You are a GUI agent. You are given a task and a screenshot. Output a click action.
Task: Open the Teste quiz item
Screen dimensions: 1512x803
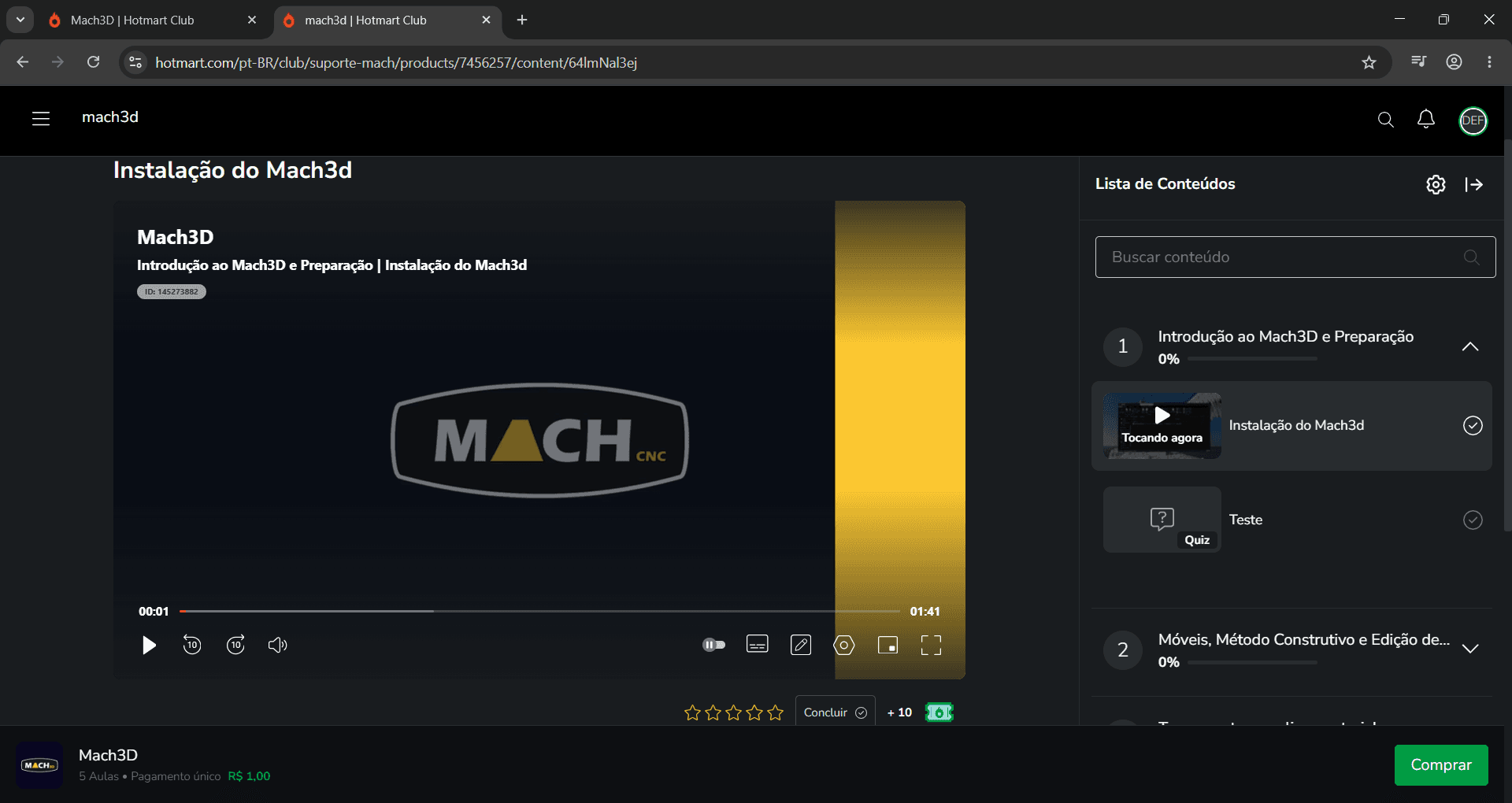pyautogui.click(x=1291, y=520)
